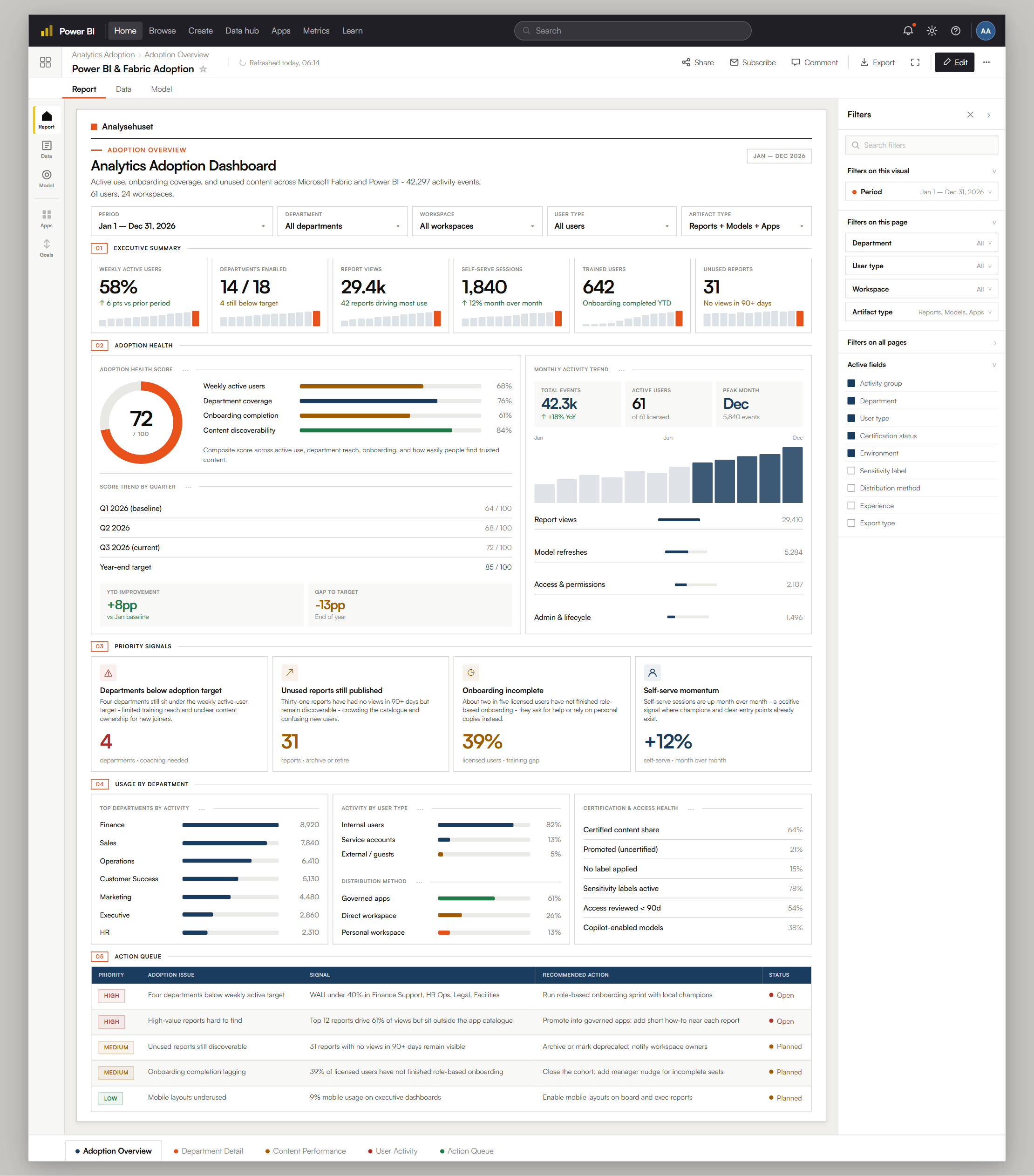Open the AA user avatar menu
This screenshot has height=1176, width=1034.
click(x=986, y=31)
